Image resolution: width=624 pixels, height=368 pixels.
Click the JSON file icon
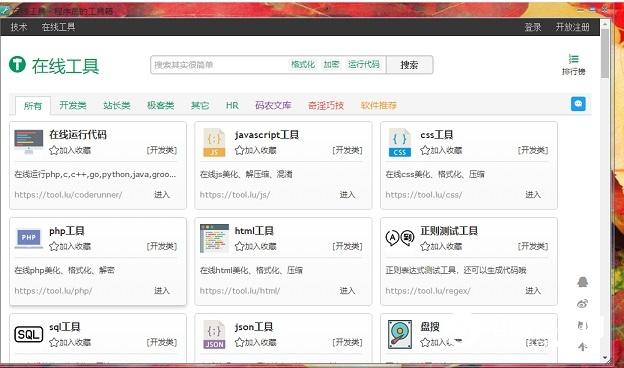click(x=214, y=335)
